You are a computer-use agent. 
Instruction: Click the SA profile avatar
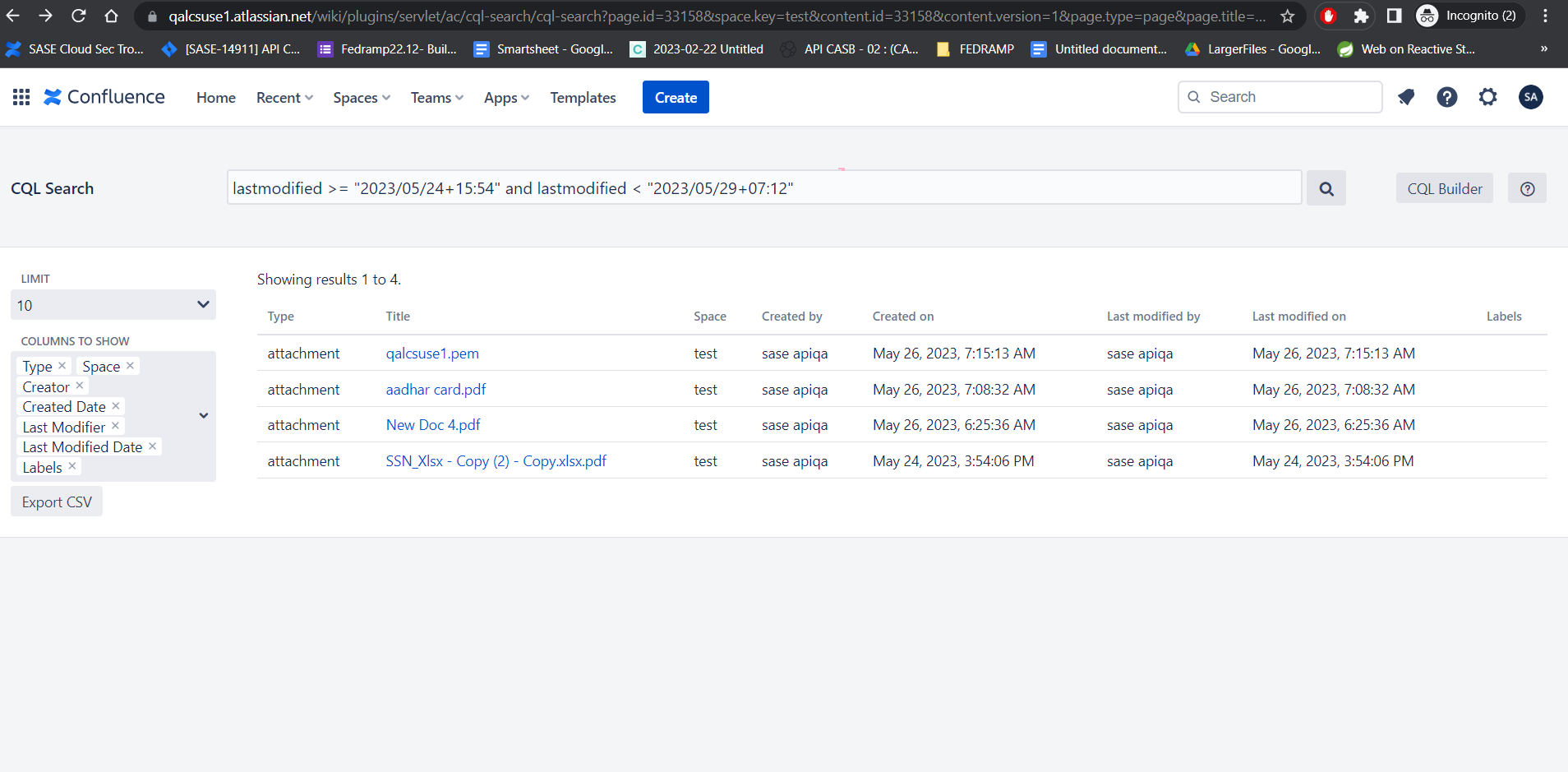pos(1531,97)
